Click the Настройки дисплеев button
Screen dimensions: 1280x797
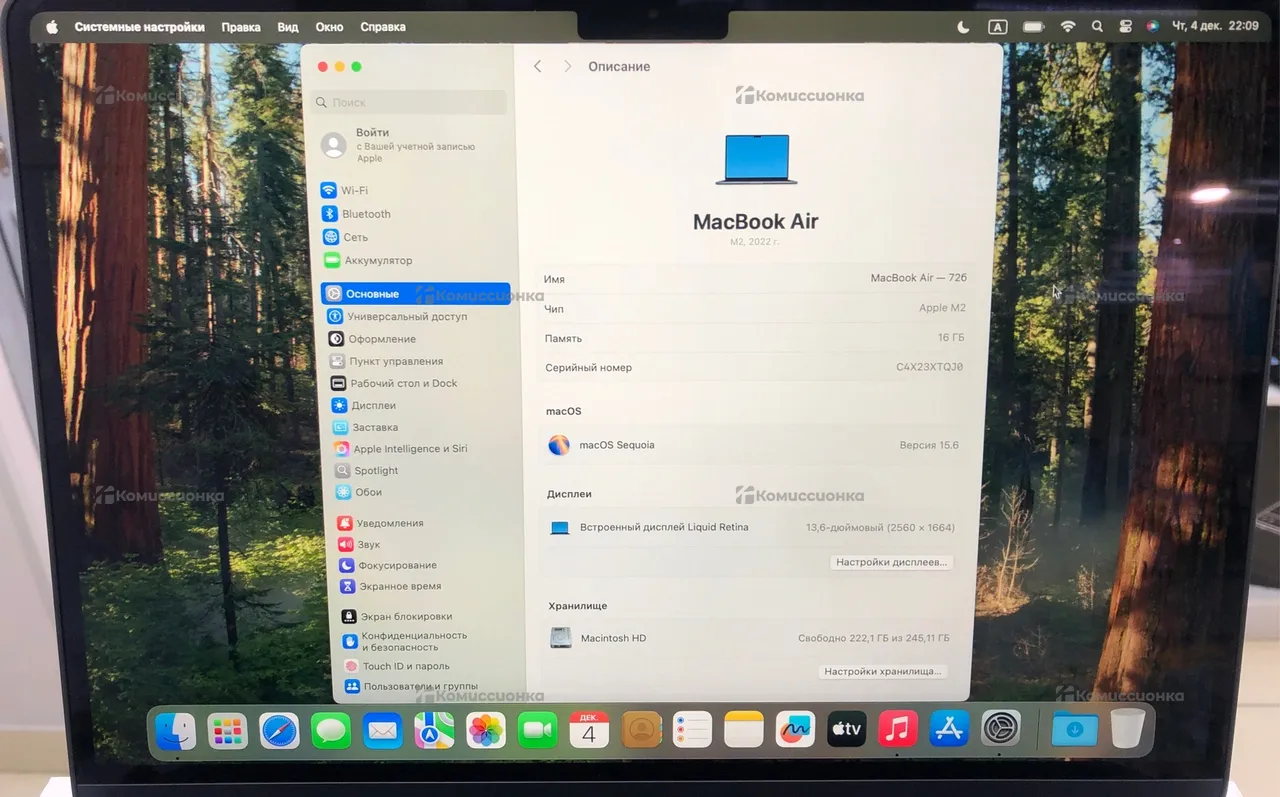(x=891, y=563)
